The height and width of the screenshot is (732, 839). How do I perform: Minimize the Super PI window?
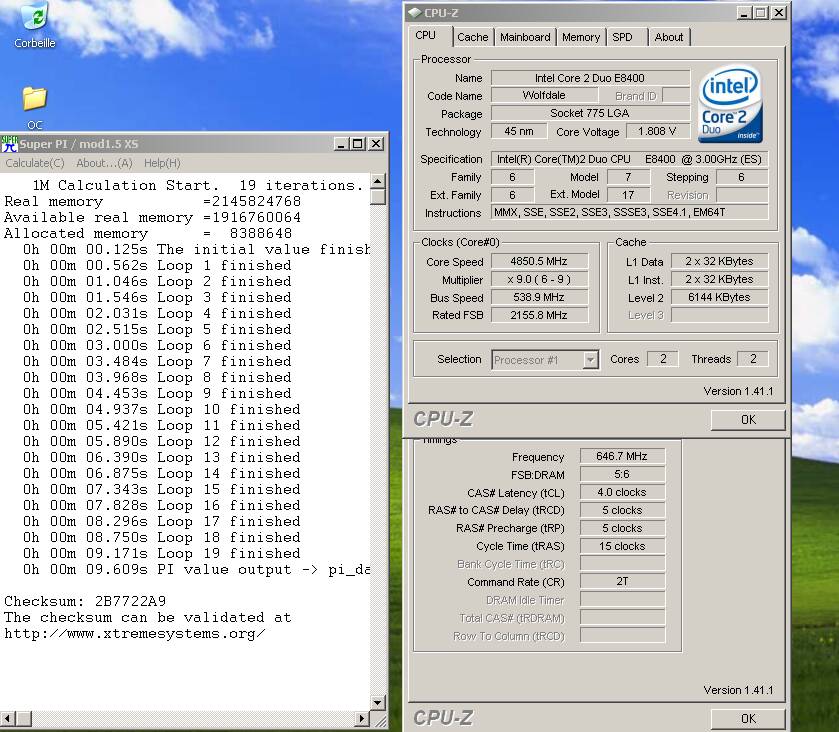(x=341, y=144)
